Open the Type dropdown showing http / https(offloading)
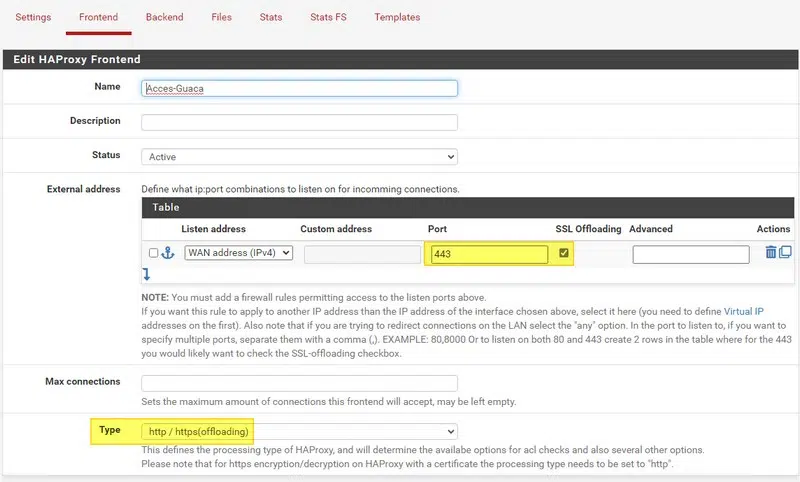The image size is (800, 482). pyautogui.click(x=299, y=432)
